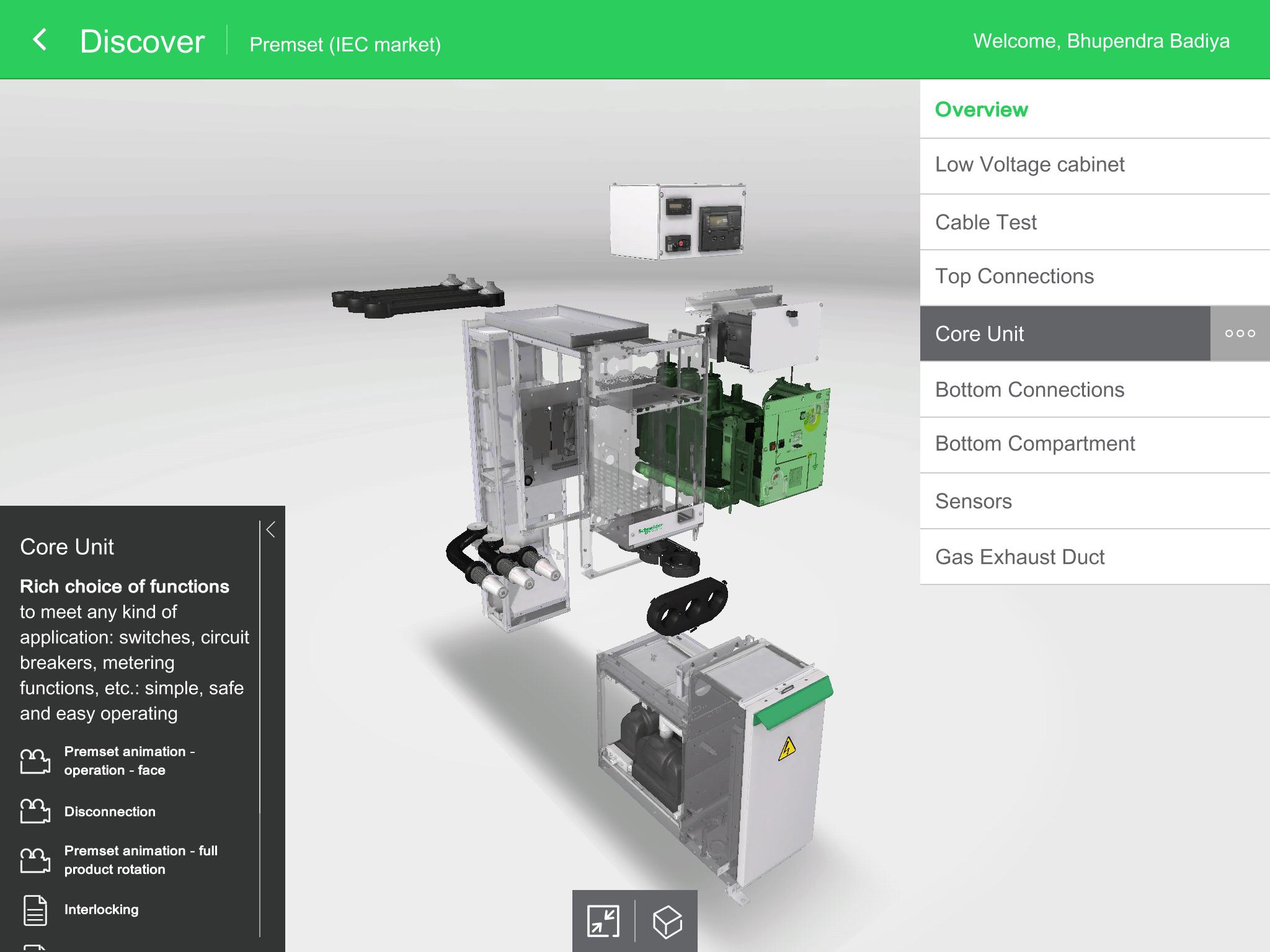Start the 'Premset animation - full product rotation'

tap(37, 860)
